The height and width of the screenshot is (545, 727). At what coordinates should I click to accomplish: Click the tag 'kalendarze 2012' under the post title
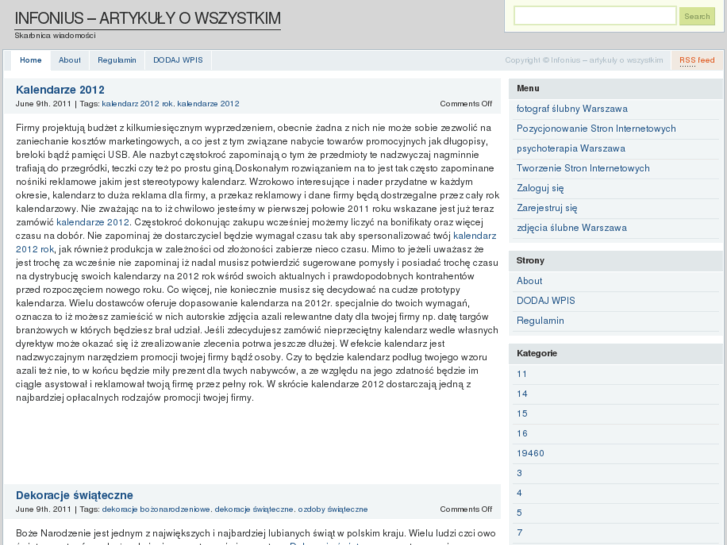[208, 104]
